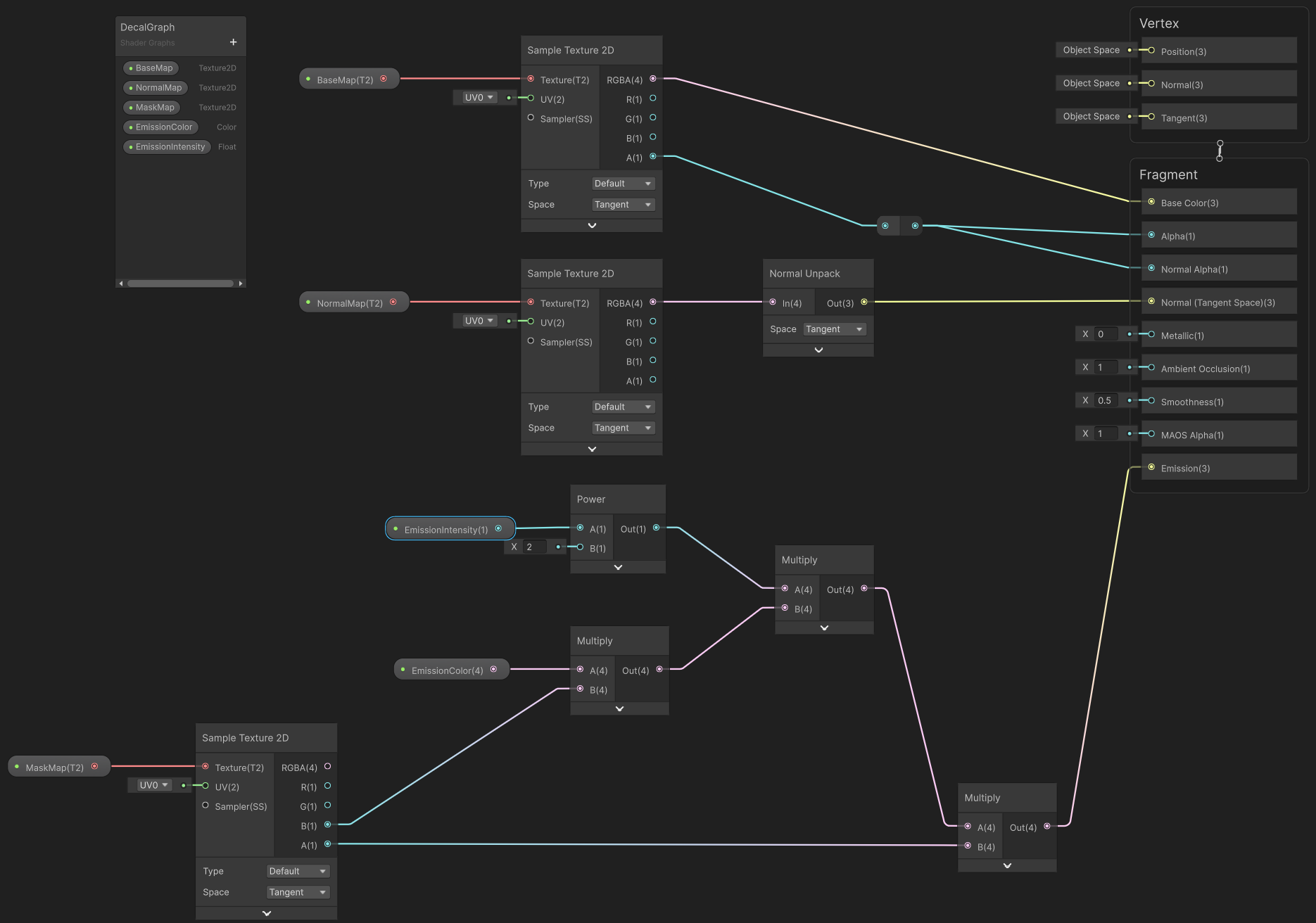Click Object Space label for Normal input
Image resolution: width=1316 pixels, height=923 pixels.
point(1091,83)
